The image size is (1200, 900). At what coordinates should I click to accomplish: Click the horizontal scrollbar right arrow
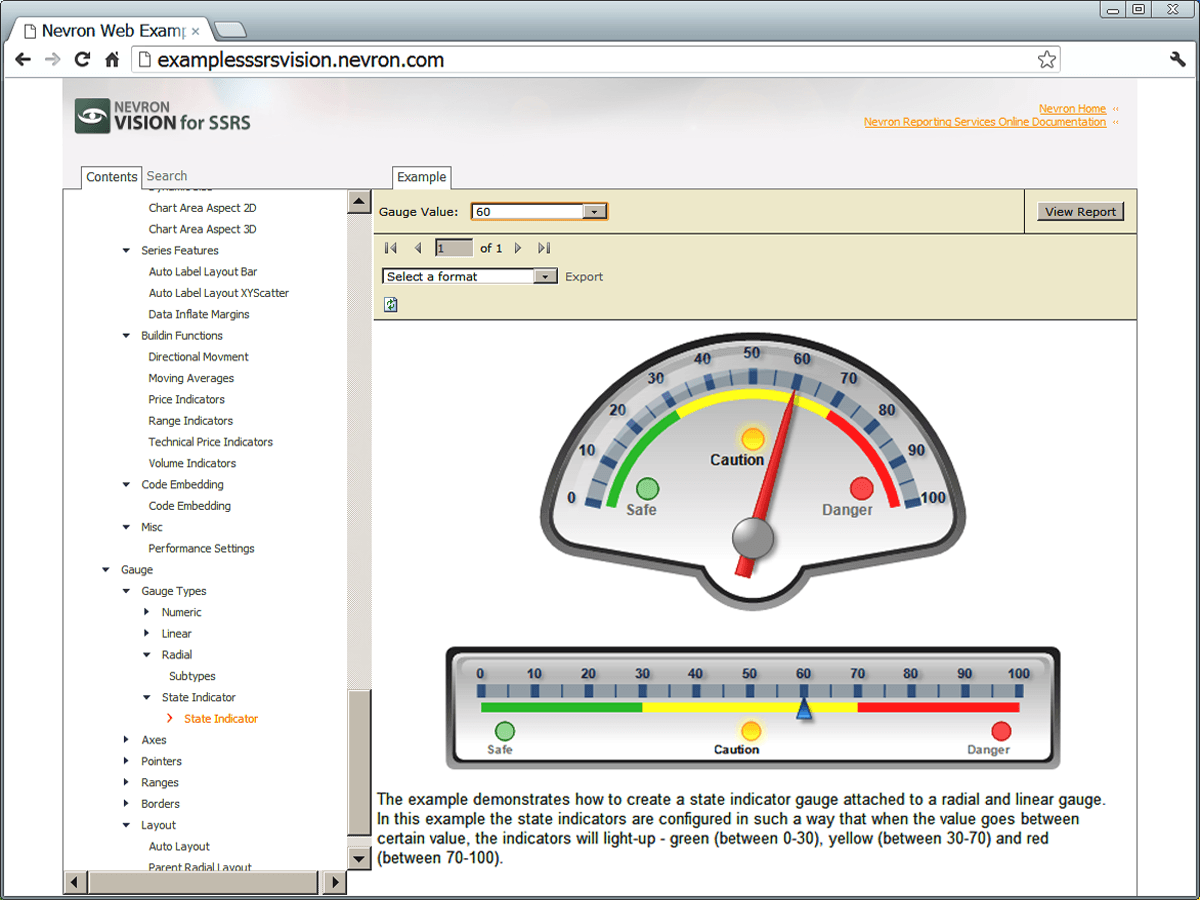coord(335,882)
